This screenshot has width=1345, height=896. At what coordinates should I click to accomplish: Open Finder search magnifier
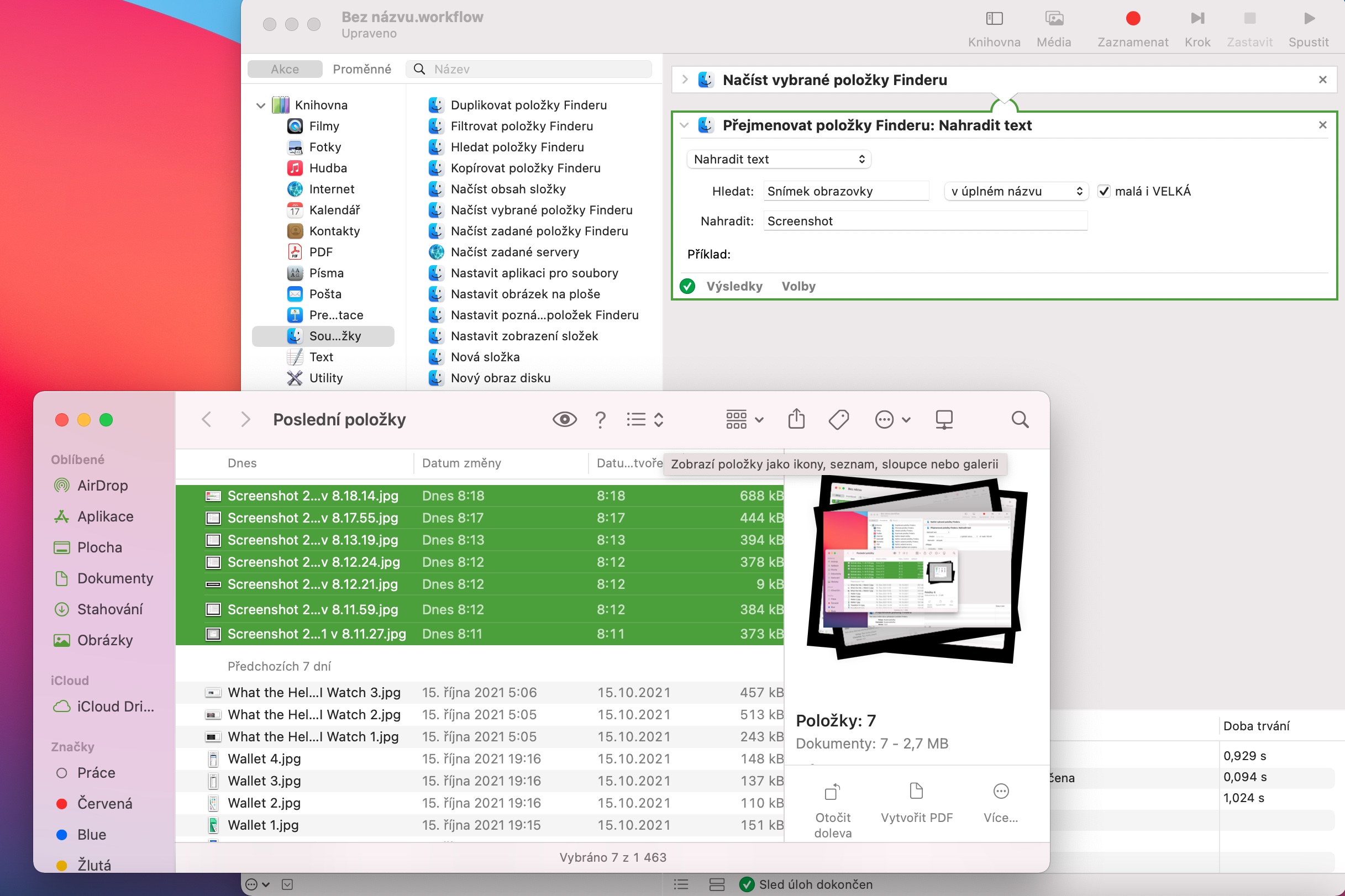(x=1020, y=419)
